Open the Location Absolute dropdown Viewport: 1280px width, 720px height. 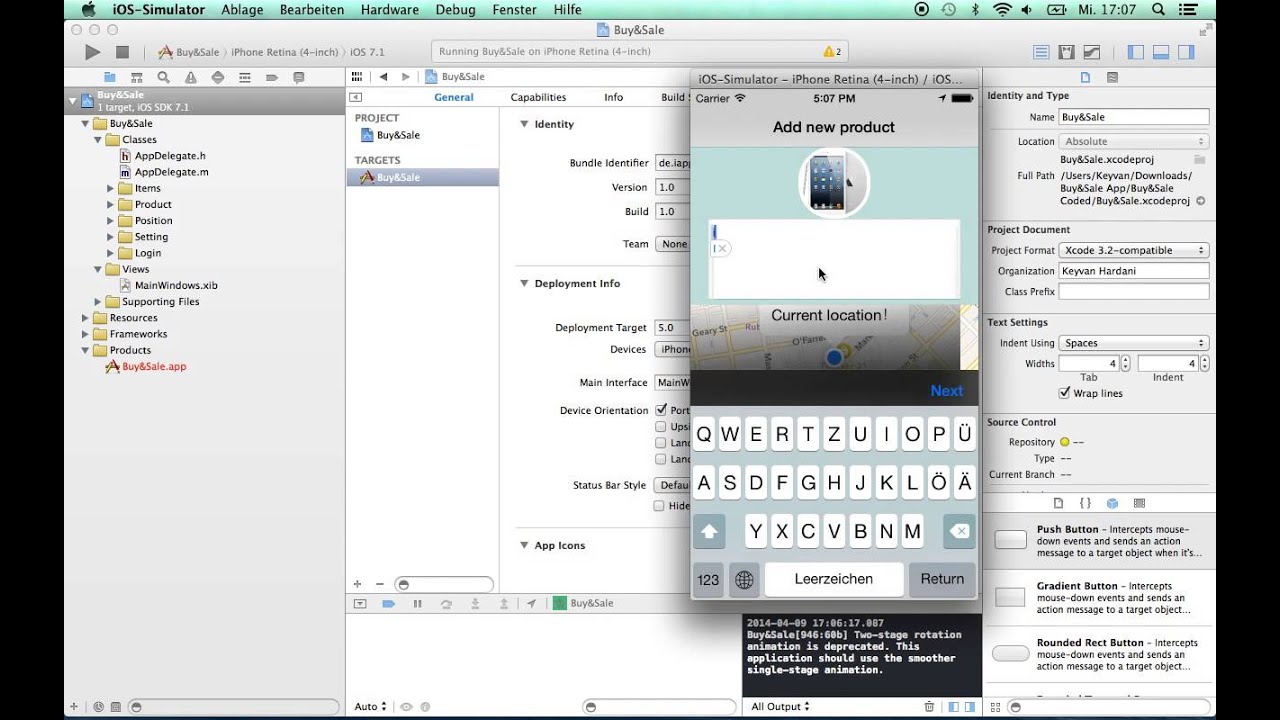[x=1133, y=141]
